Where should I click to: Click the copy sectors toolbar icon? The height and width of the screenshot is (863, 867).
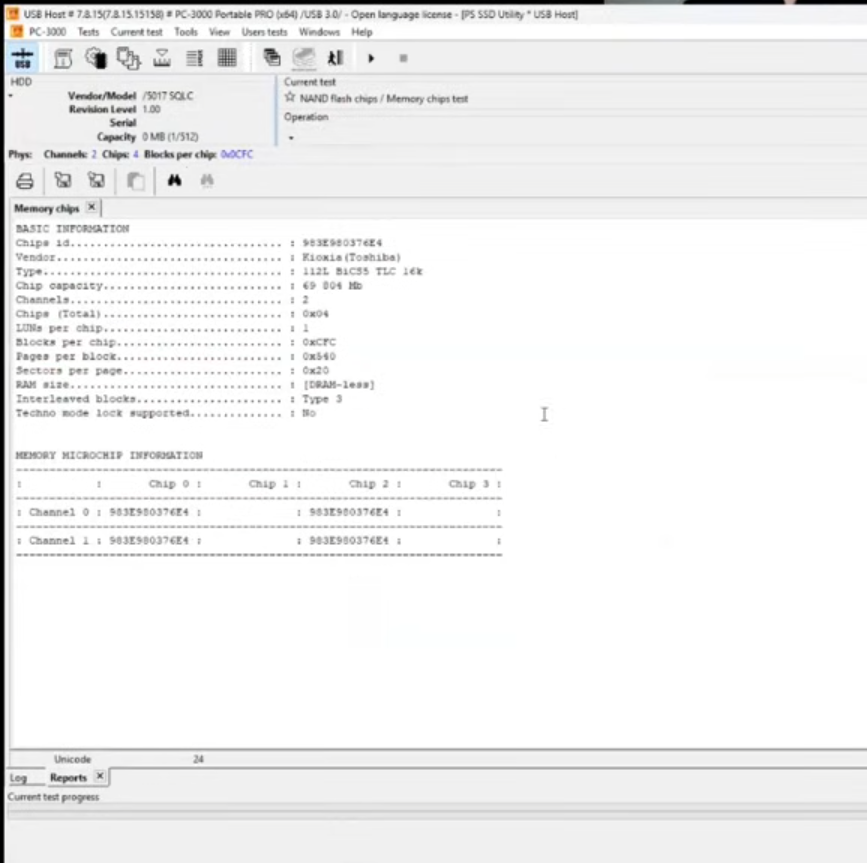pyautogui.click(x=128, y=58)
